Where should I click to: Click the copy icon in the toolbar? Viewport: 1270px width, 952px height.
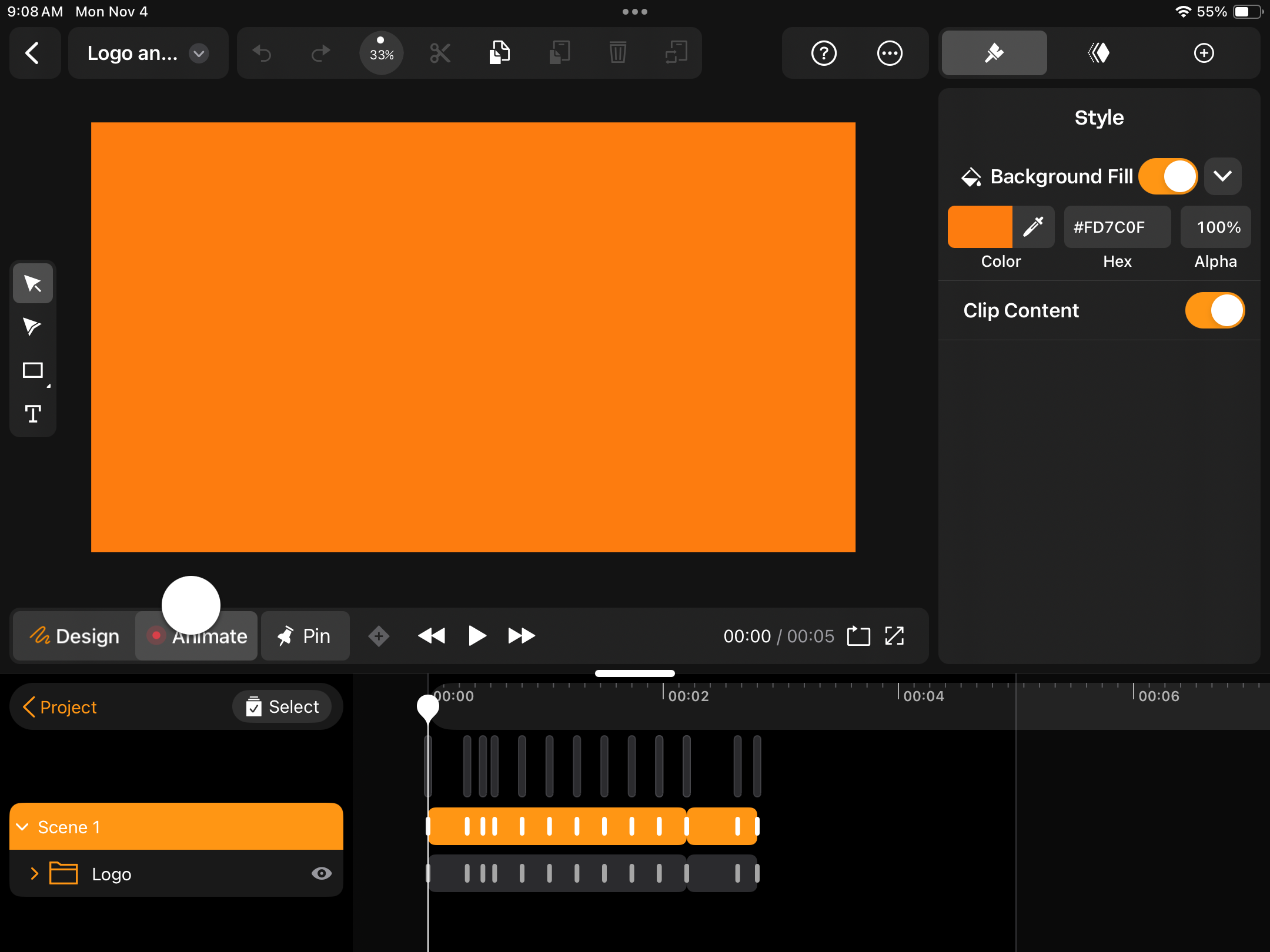click(499, 53)
